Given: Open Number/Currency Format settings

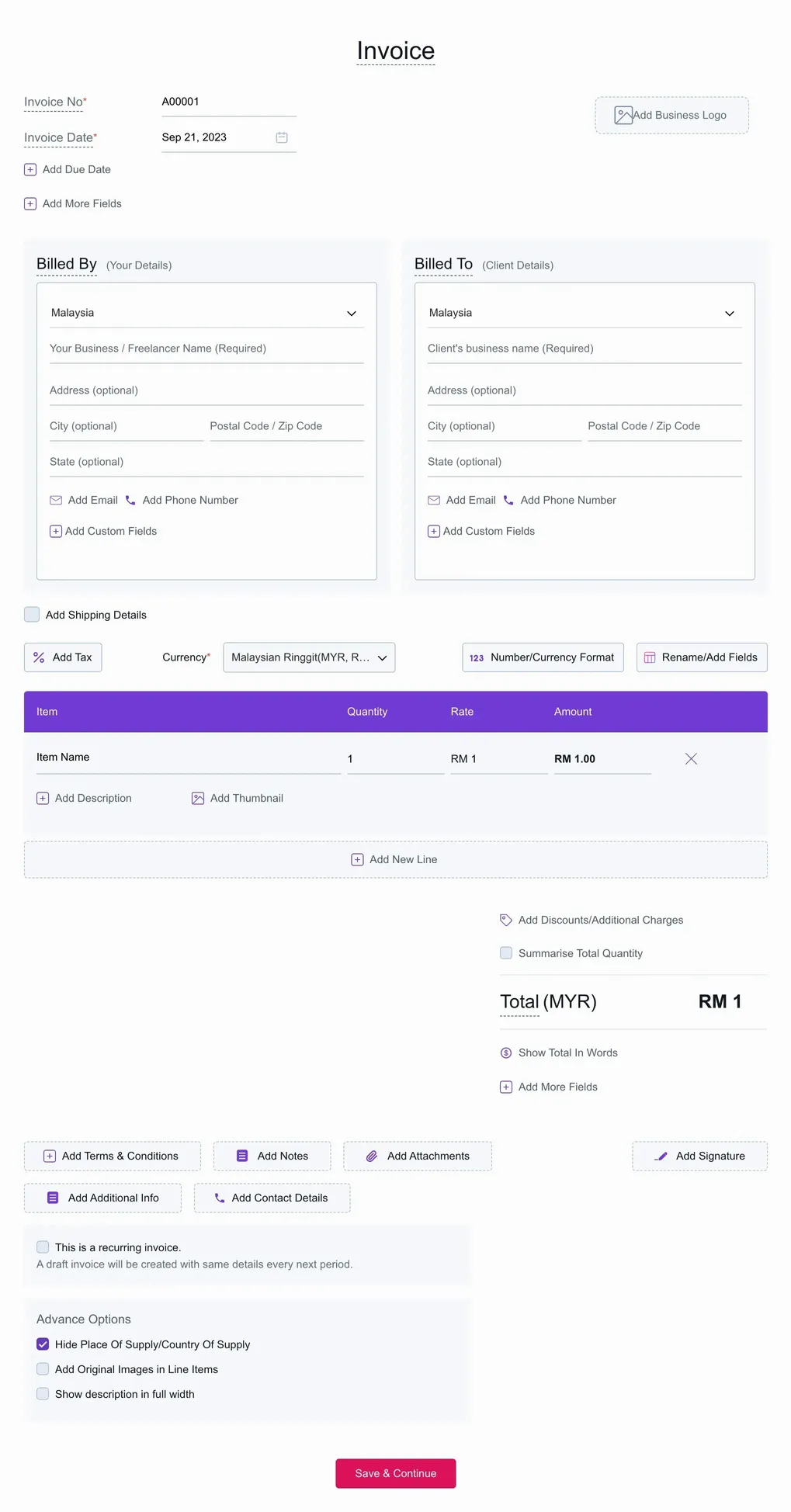Looking at the screenshot, I should coord(543,657).
